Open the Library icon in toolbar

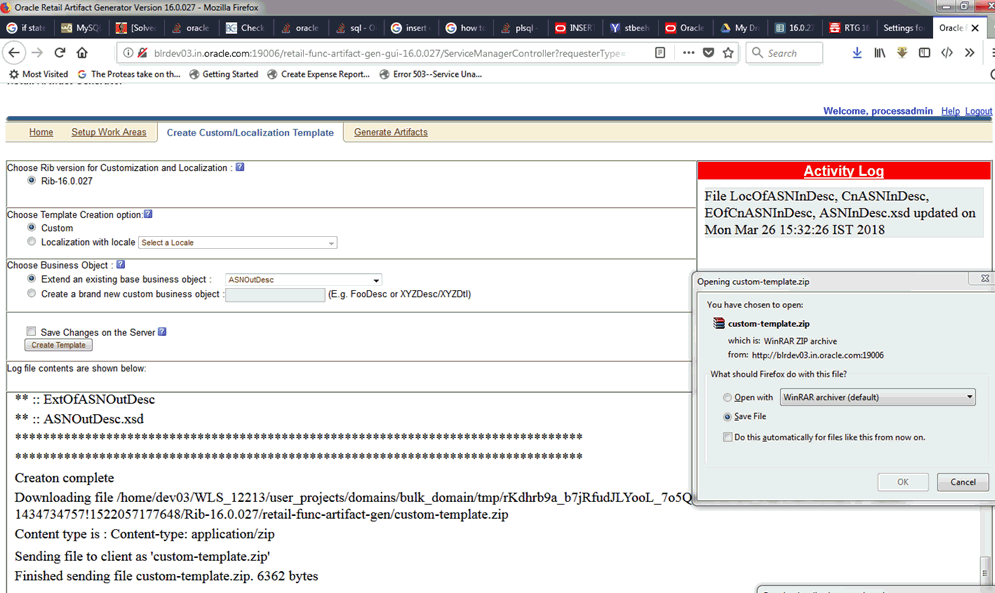pyautogui.click(x=880, y=53)
